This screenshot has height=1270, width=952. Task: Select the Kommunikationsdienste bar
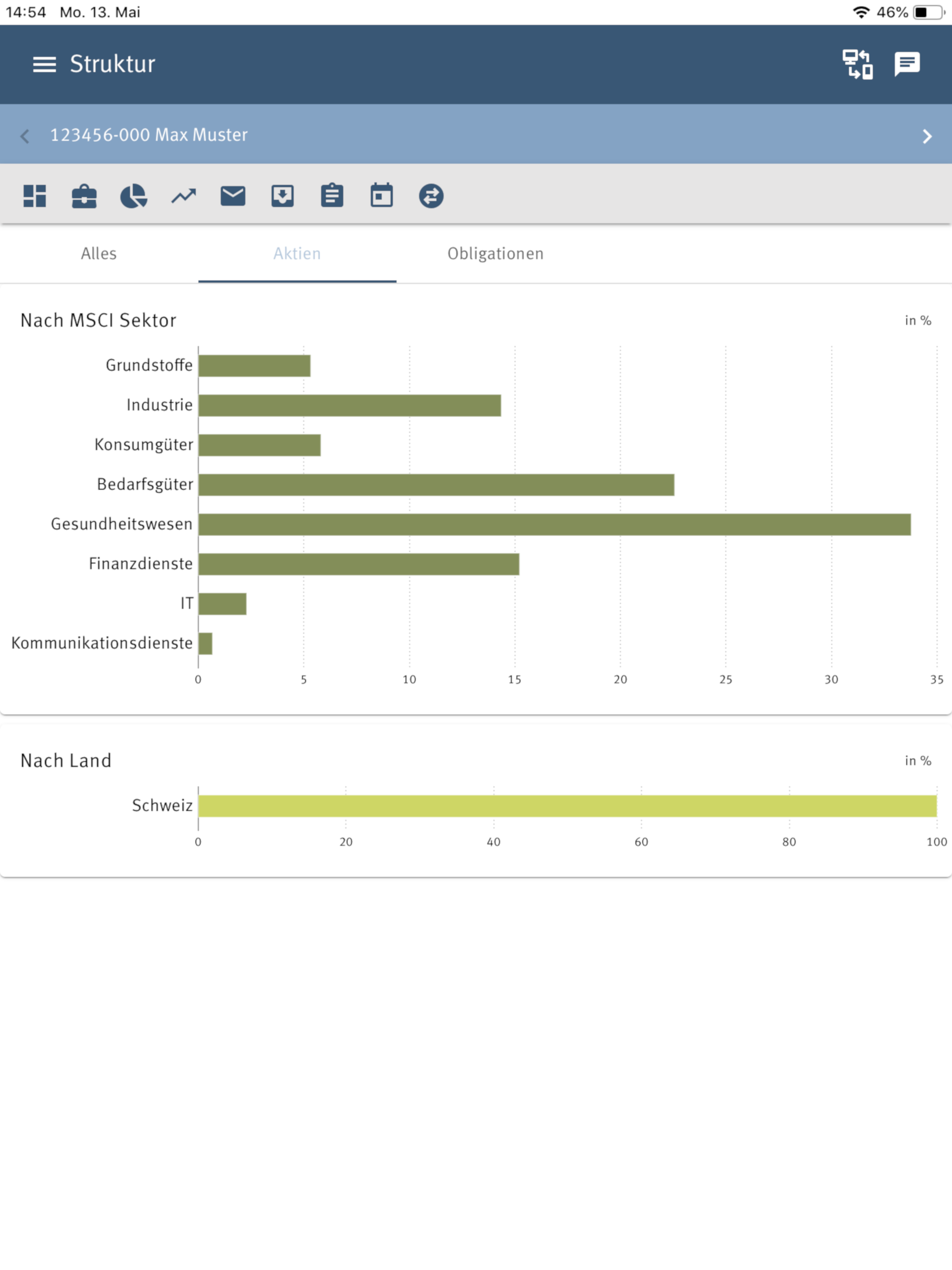pos(205,643)
